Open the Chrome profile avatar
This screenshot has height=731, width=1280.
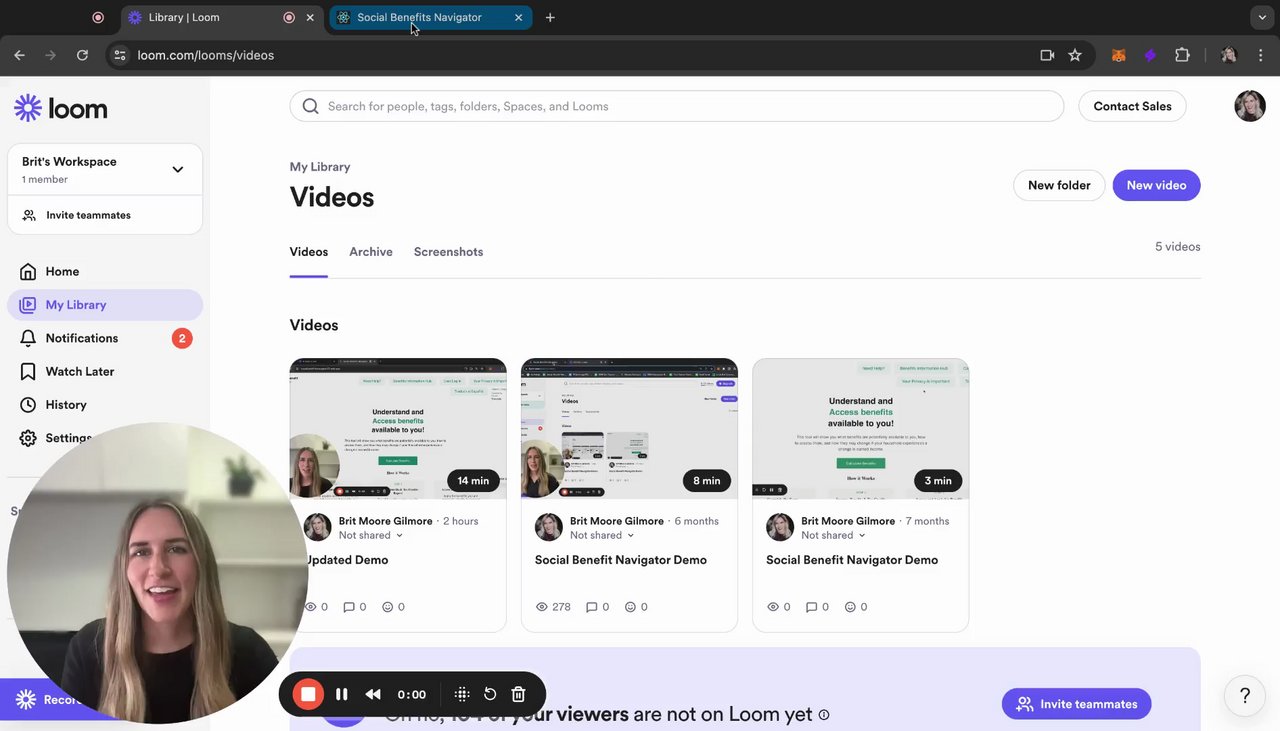[x=1229, y=55]
